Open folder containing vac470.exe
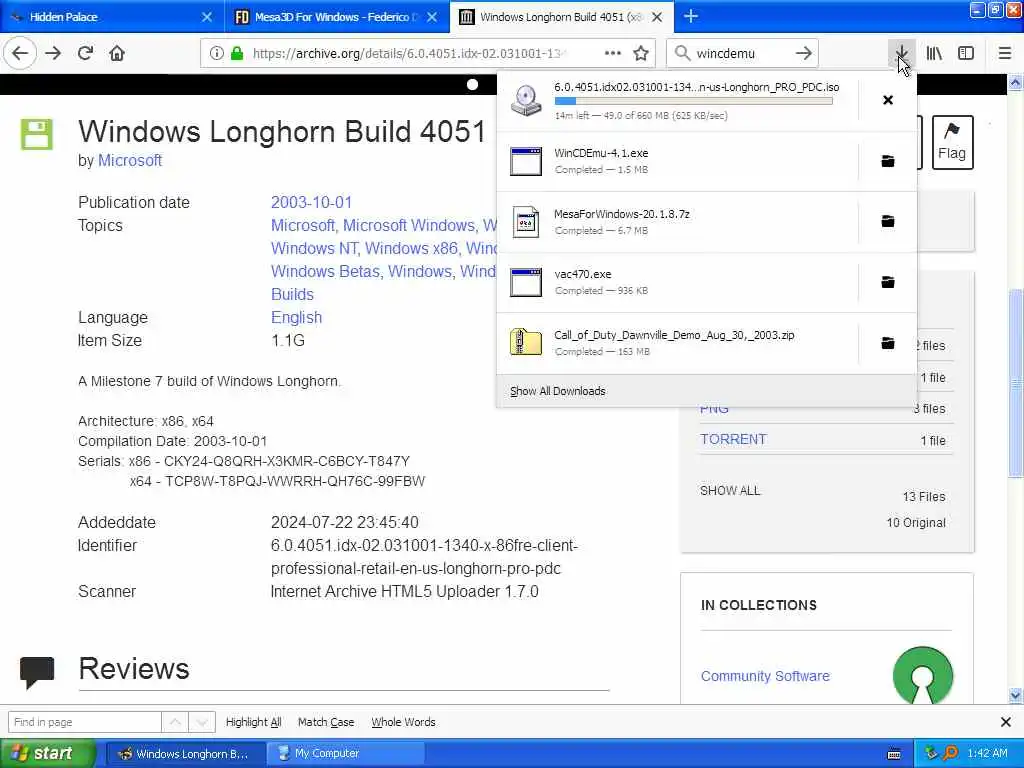Screen dimensions: 1024x768 point(888,282)
